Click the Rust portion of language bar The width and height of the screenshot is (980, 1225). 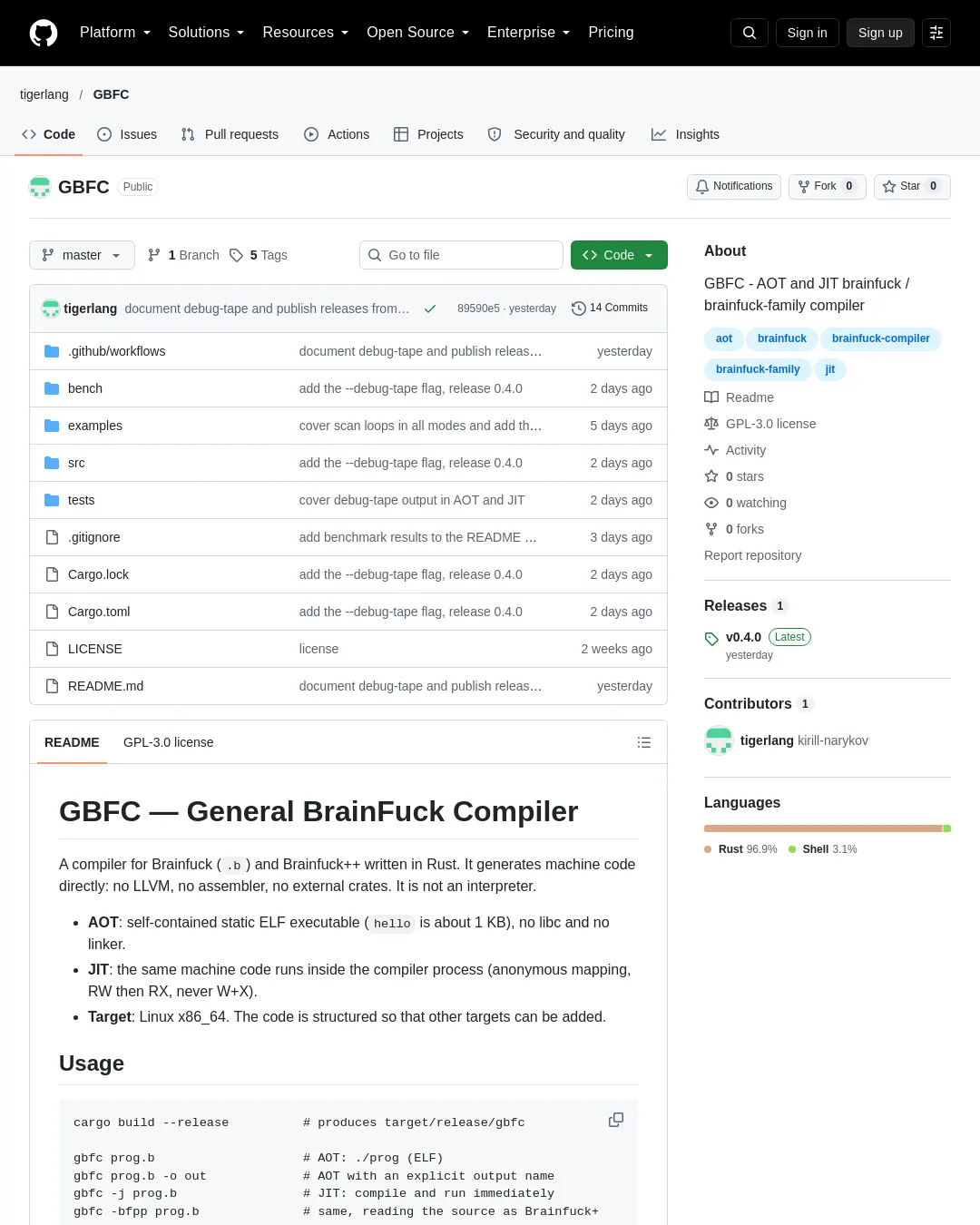pyautogui.click(x=823, y=828)
